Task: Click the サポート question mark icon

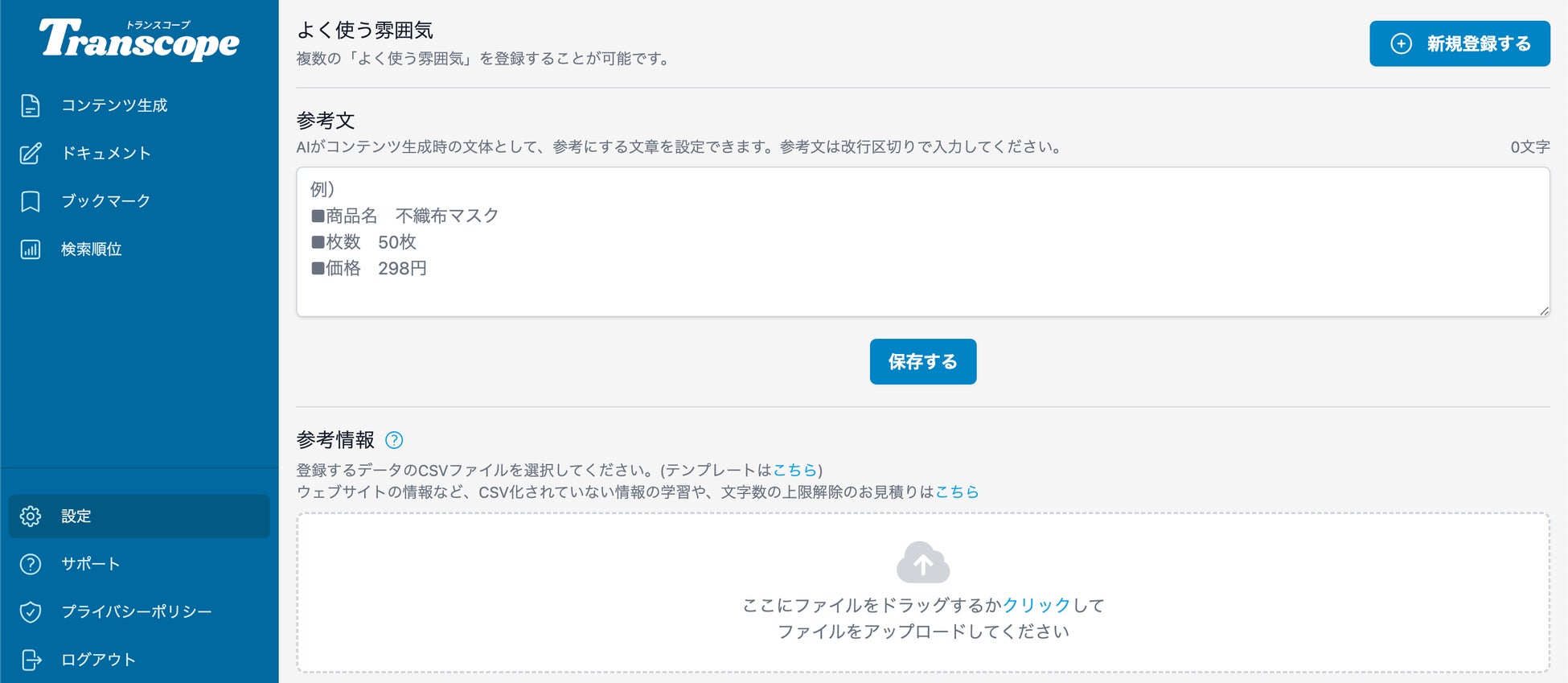Action: [31, 564]
